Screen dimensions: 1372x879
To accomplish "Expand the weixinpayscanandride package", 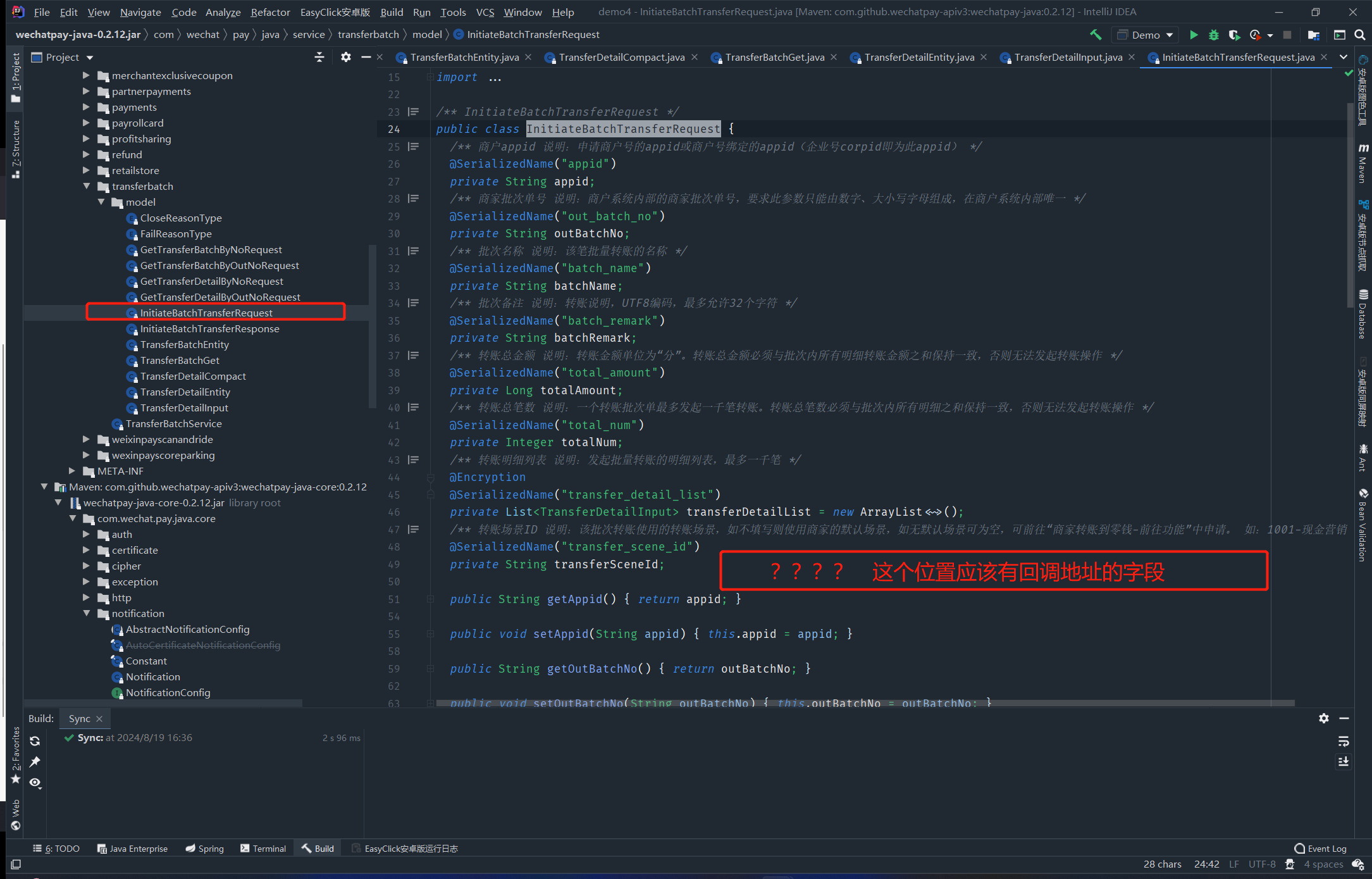I will click(87, 439).
